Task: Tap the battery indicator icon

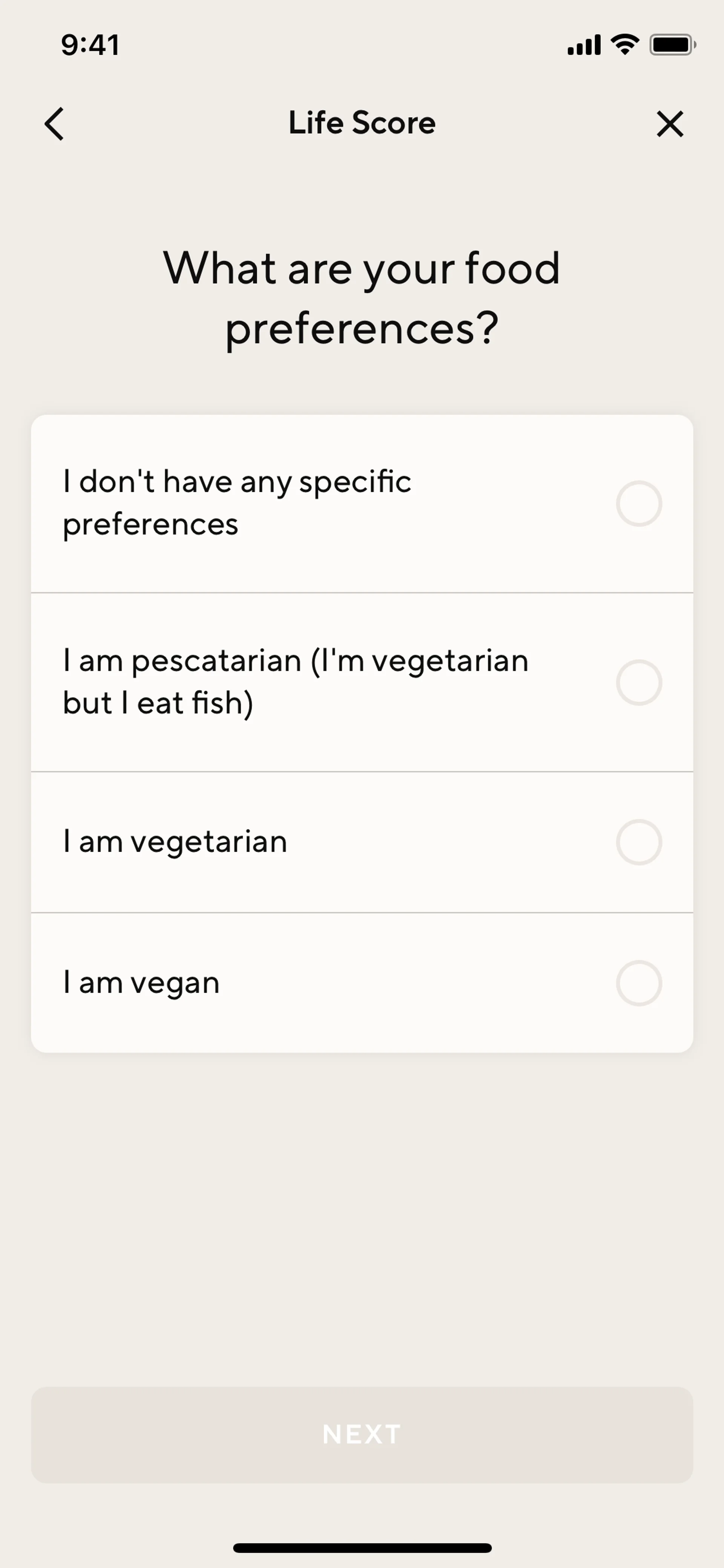Action: (672, 45)
